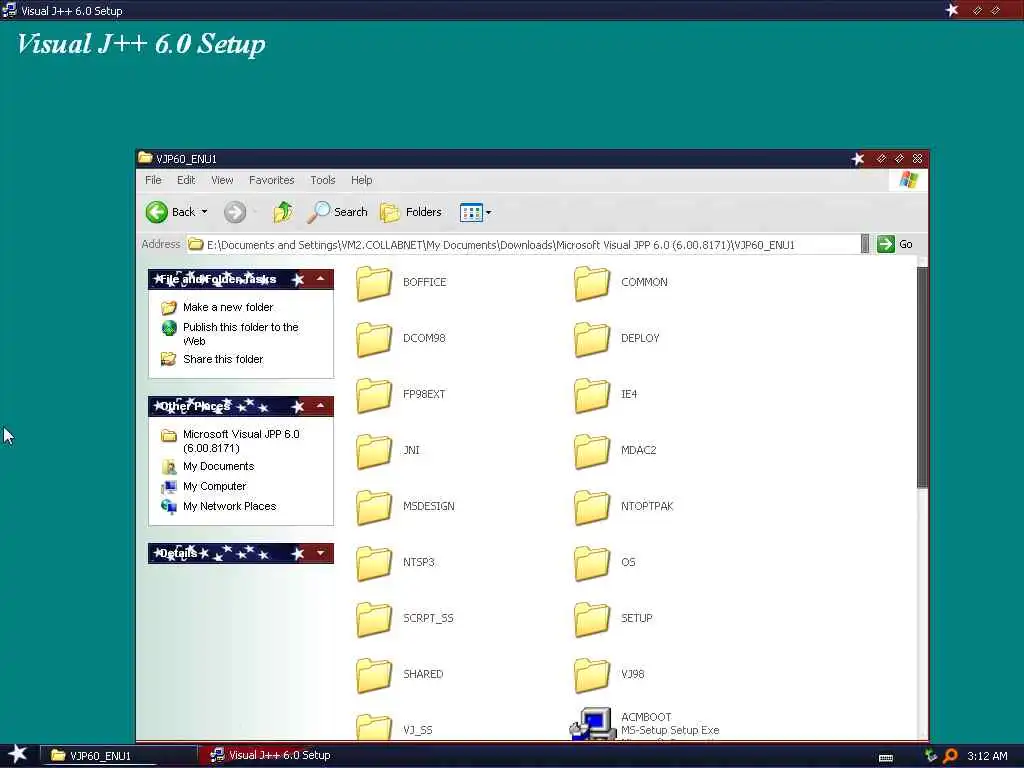
Task: Click the keyboard icon in system tray
Action: point(886,758)
